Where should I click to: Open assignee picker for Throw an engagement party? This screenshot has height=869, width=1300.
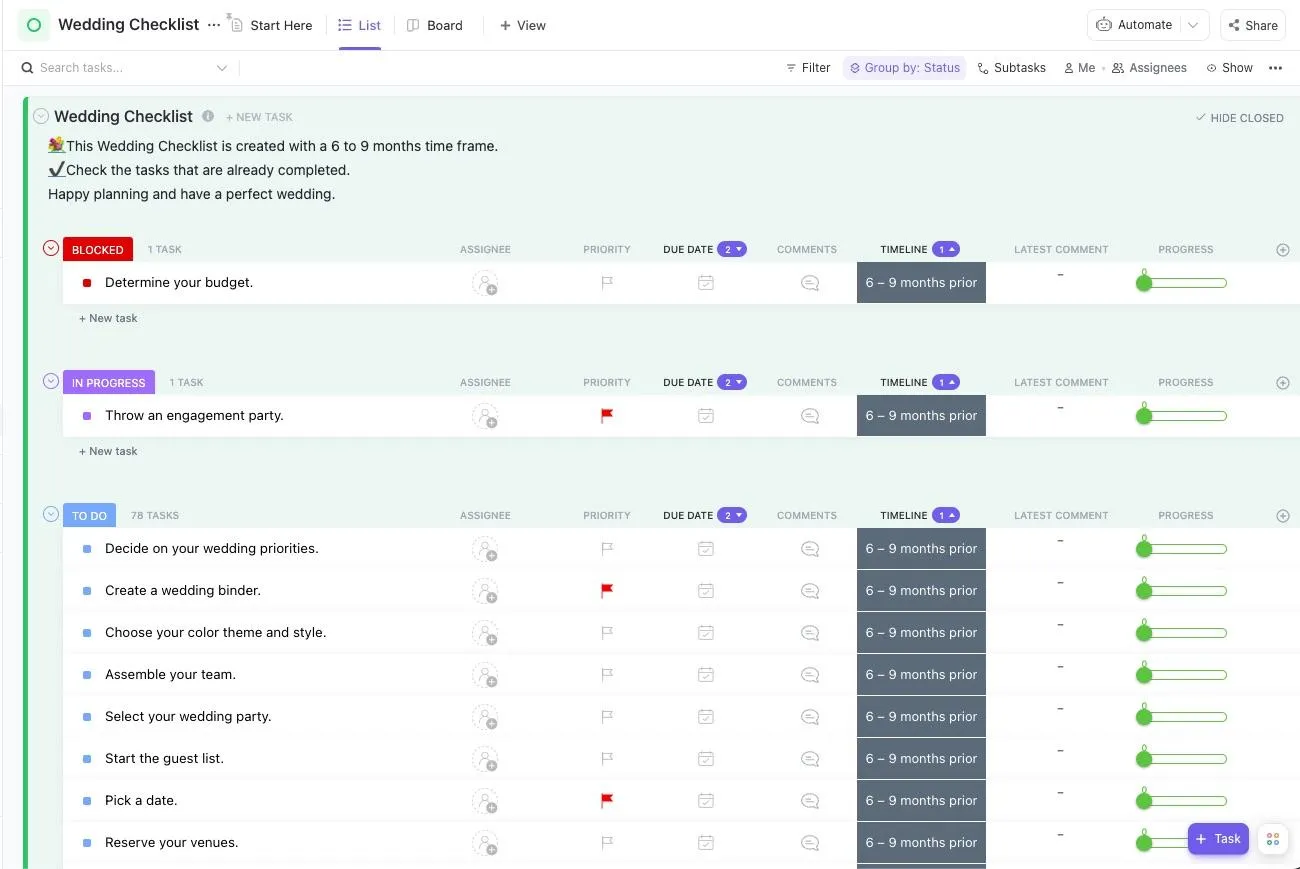pyautogui.click(x=485, y=416)
